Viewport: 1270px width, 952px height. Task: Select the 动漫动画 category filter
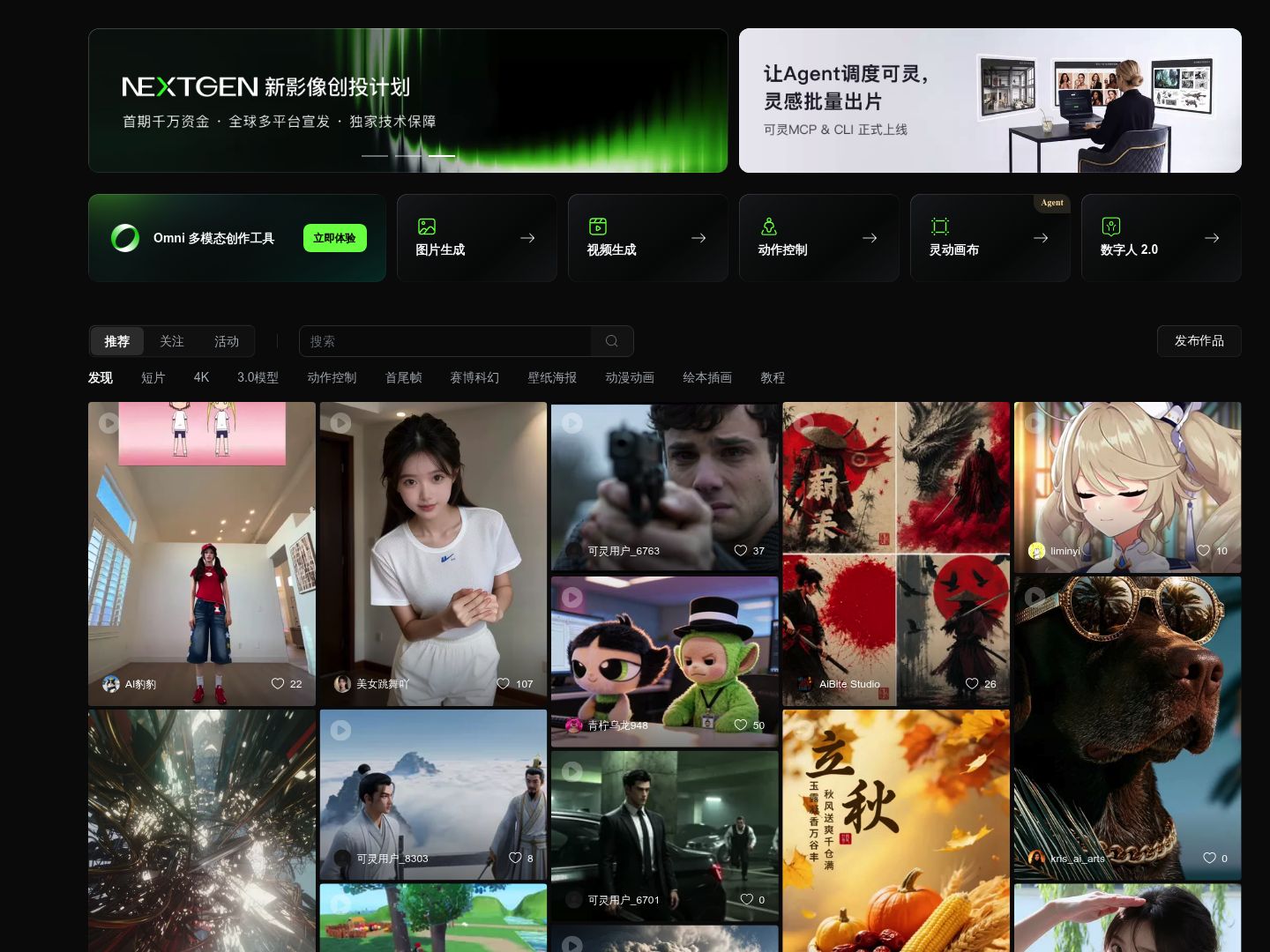point(630,377)
